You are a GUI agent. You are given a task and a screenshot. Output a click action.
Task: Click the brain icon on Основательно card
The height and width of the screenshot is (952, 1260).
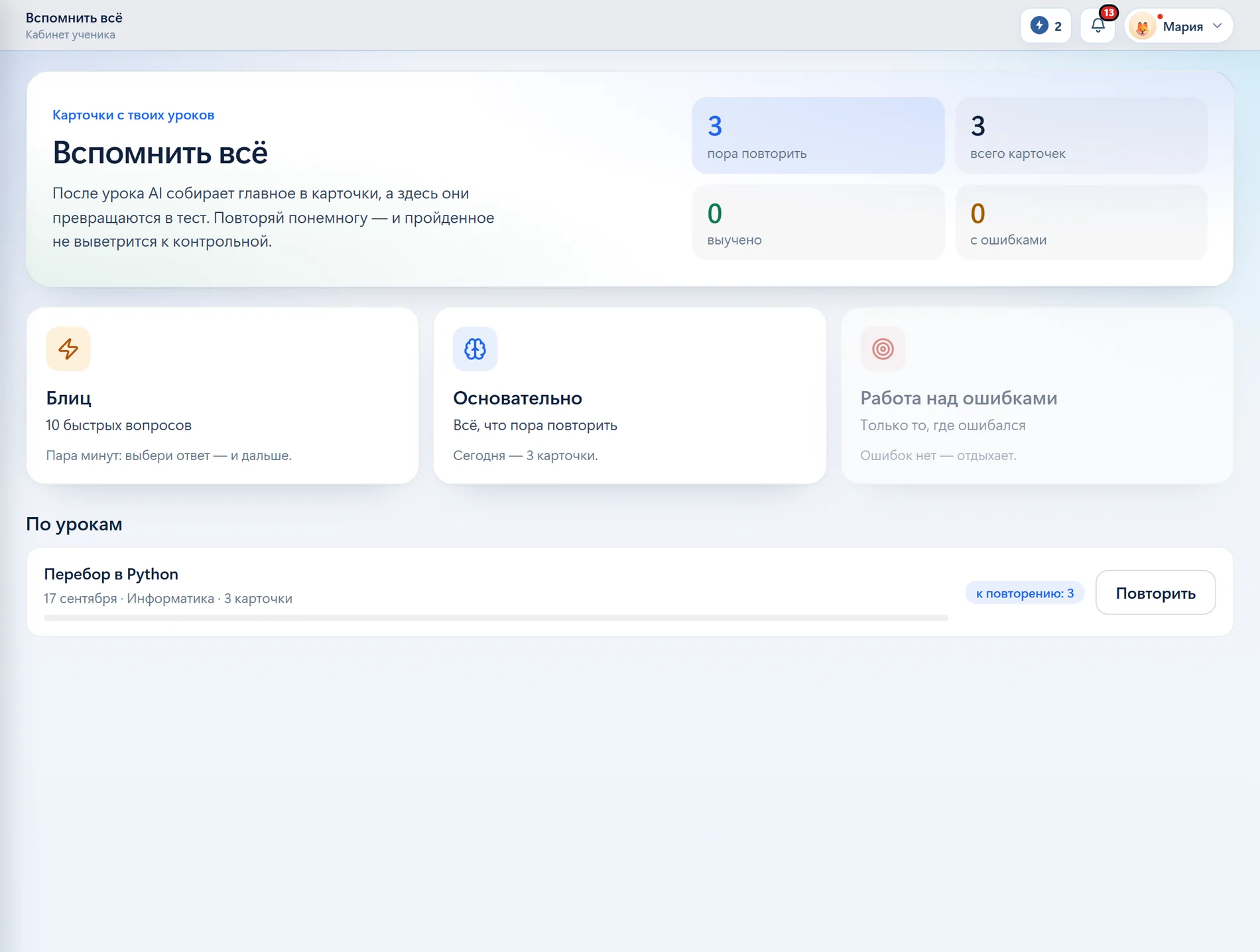point(475,349)
